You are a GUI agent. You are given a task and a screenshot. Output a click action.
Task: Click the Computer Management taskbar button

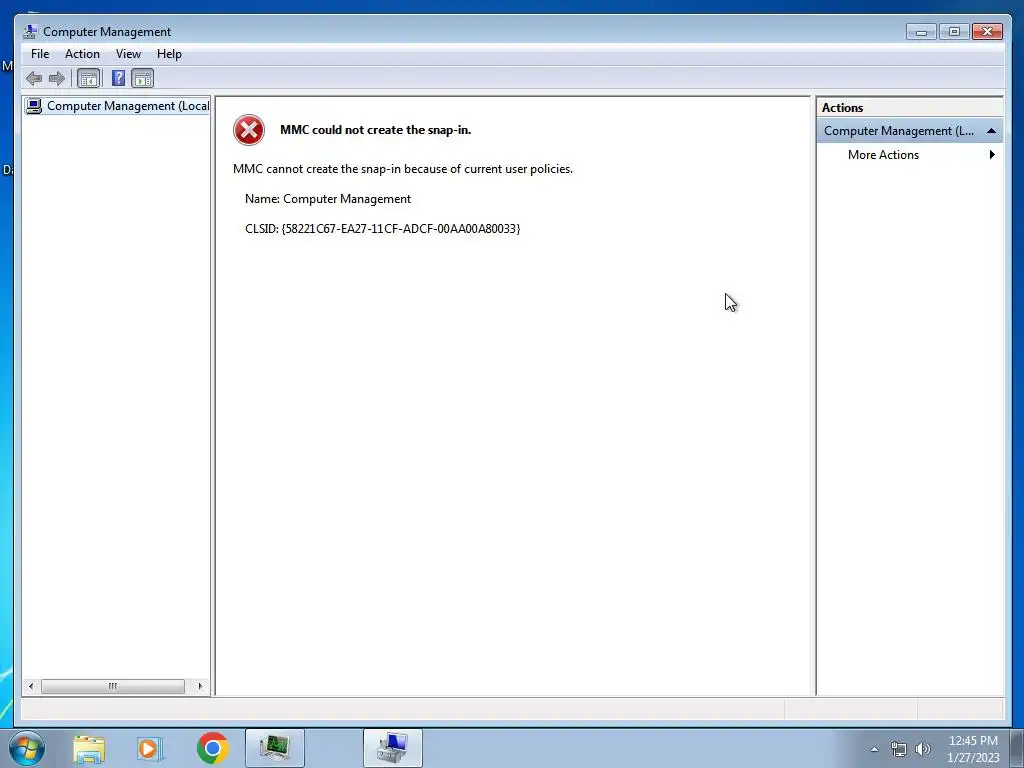pos(392,748)
